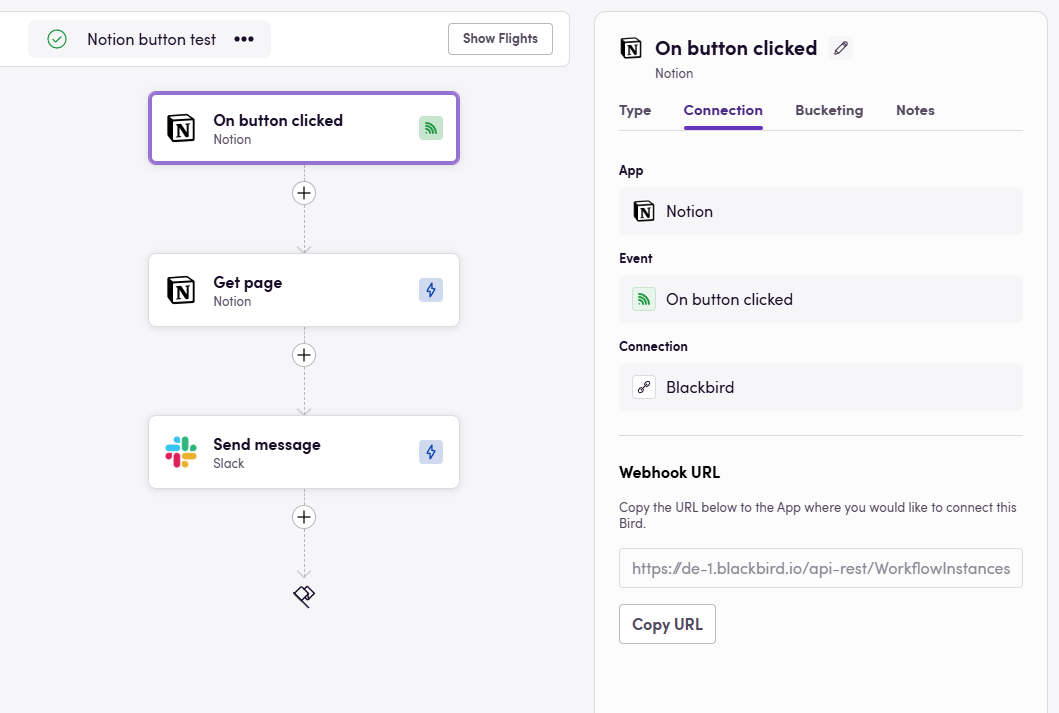Click the Slack logo on Send message node
The width and height of the screenshot is (1059, 713).
181,452
